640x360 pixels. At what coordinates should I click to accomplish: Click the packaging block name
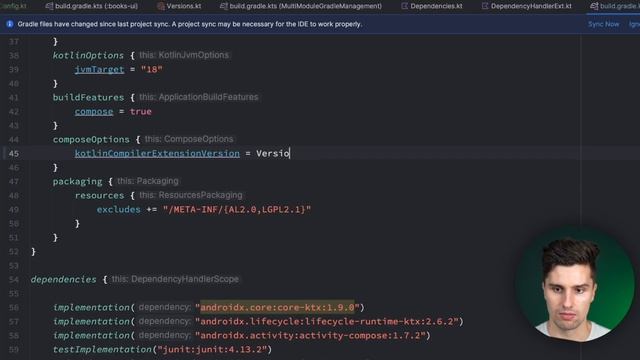point(77,181)
